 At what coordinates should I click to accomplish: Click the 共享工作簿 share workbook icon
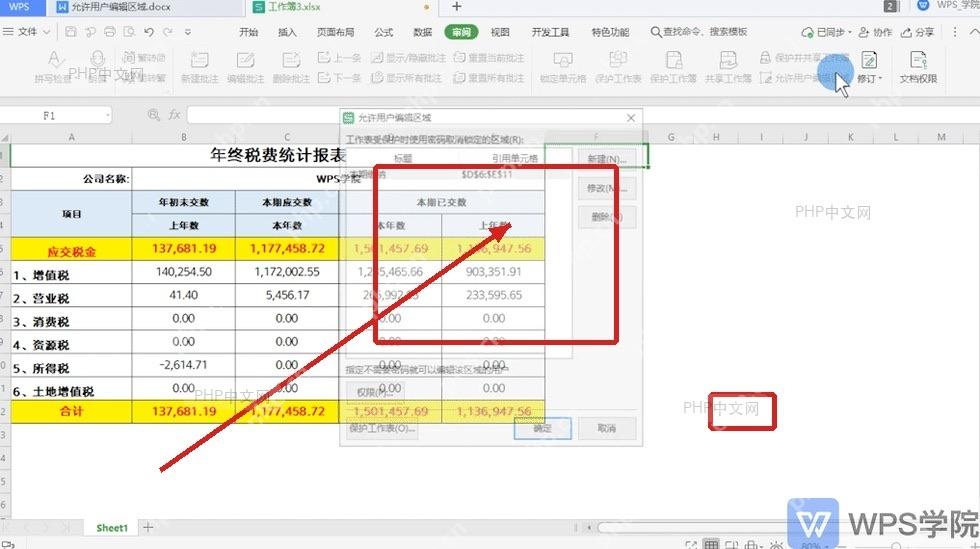[728, 60]
